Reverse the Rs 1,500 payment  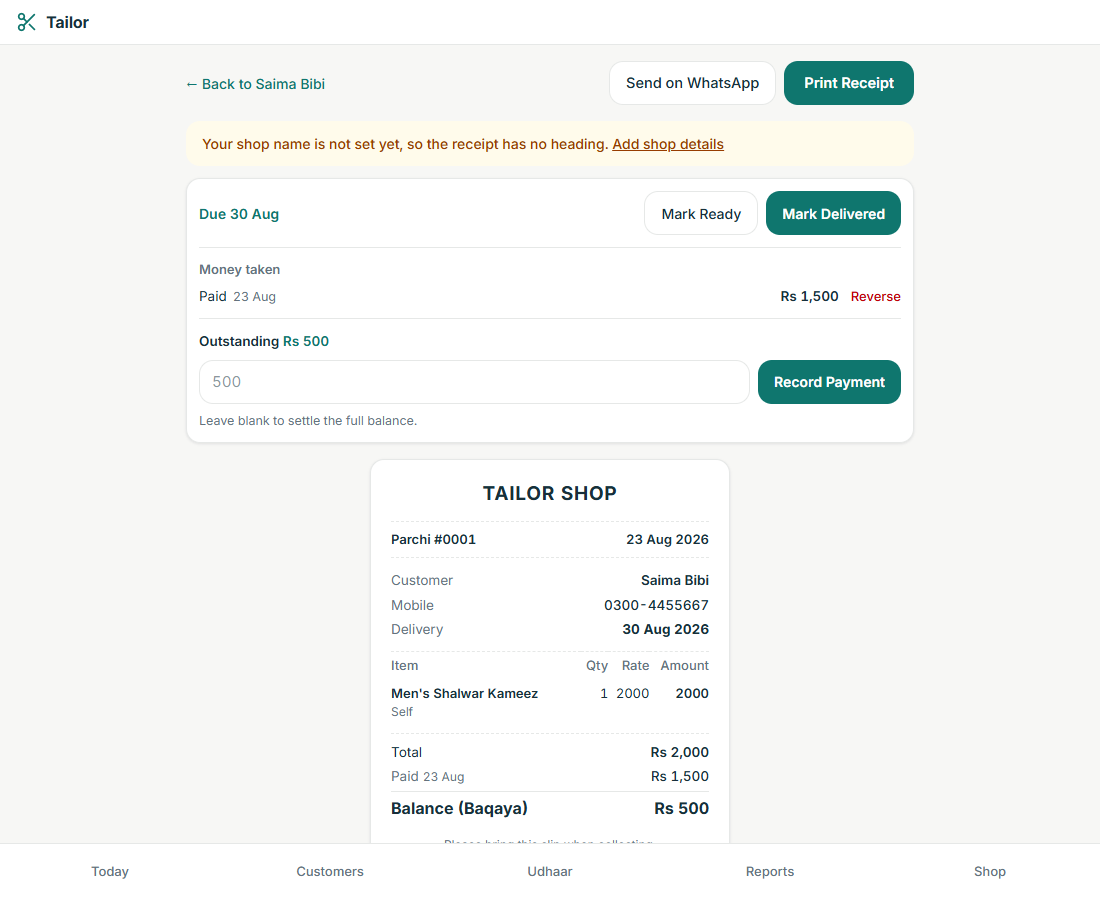pos(876,297)
